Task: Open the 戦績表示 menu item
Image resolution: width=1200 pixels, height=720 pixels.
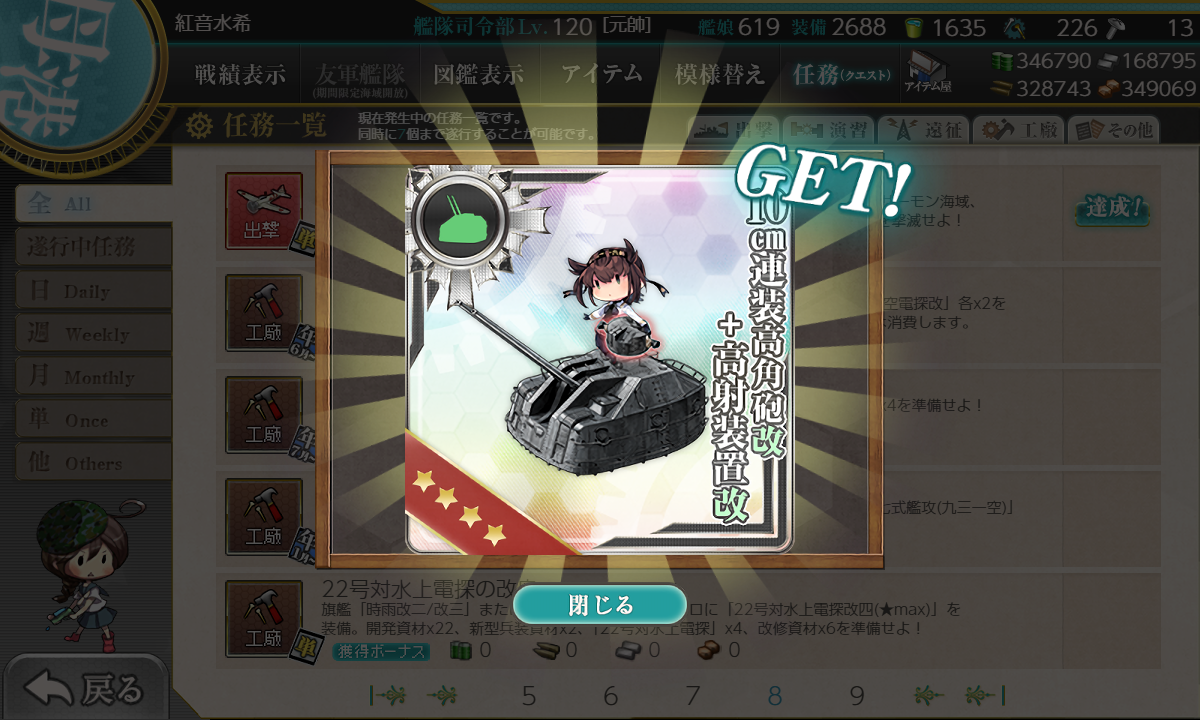Action: 240,74
